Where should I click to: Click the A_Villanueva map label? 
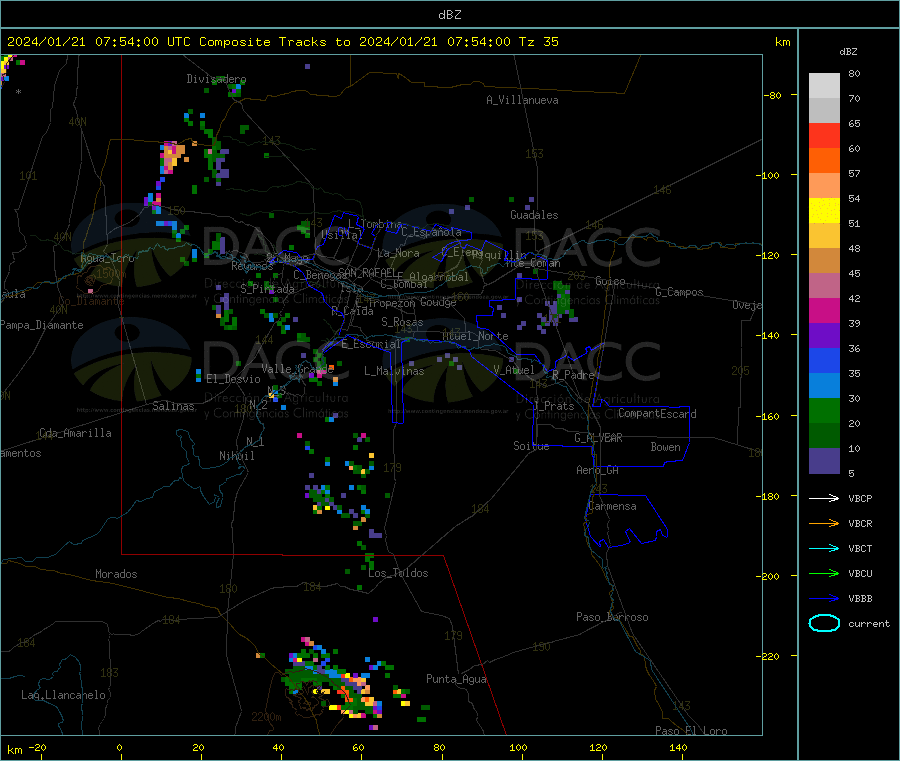coord(522,100)
